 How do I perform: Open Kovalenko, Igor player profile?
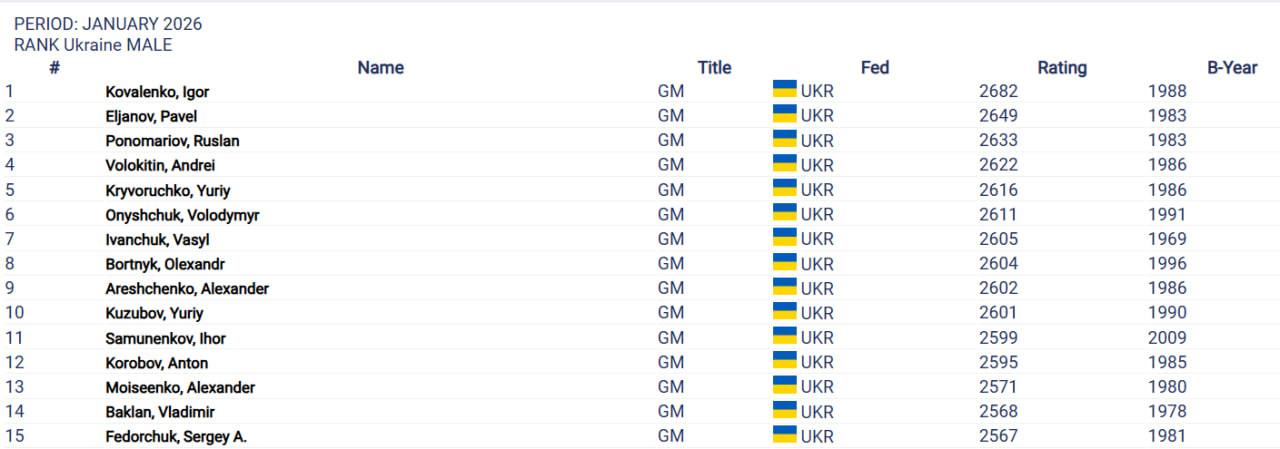coord(157,92)
